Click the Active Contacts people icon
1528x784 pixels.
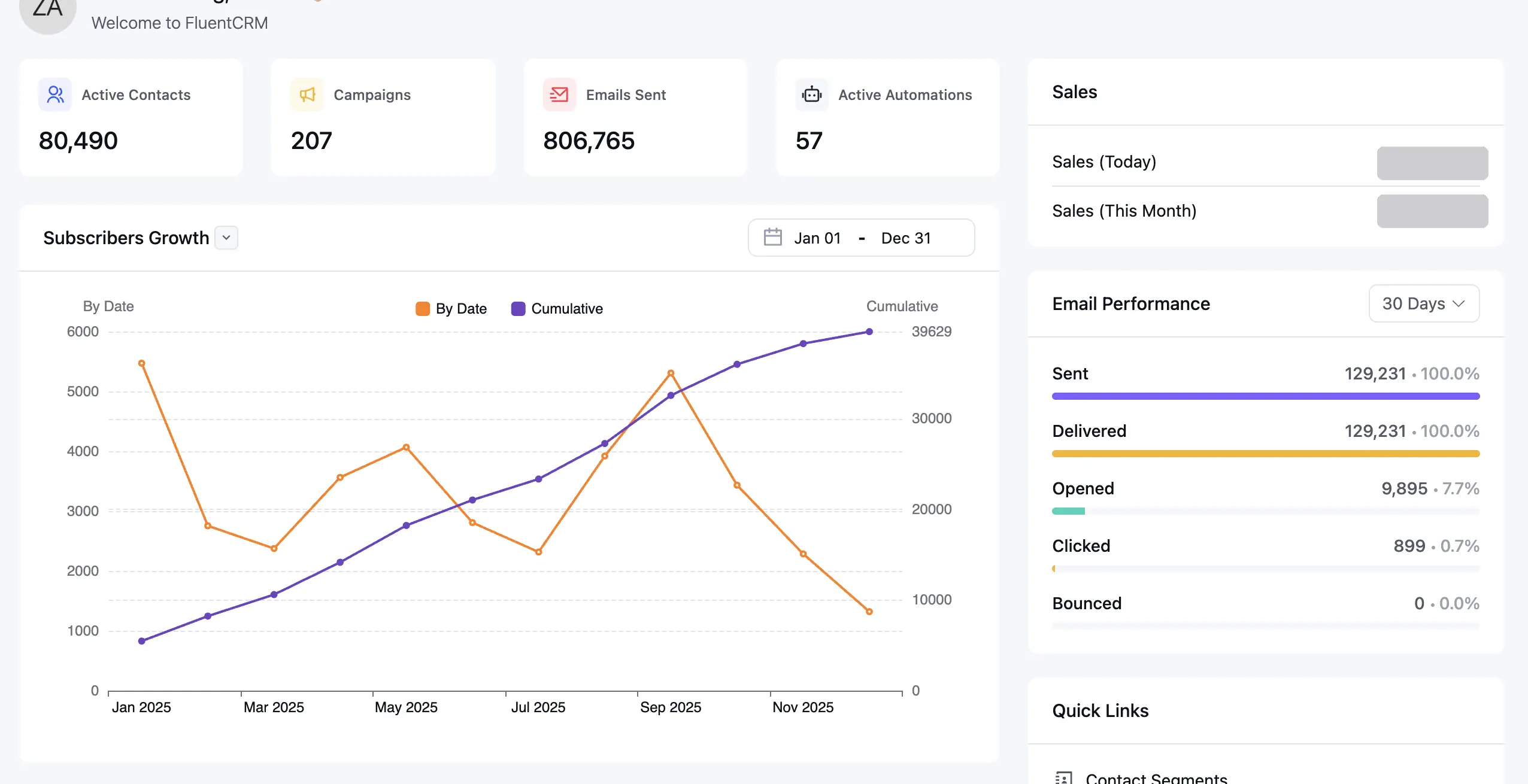(55, 95)
